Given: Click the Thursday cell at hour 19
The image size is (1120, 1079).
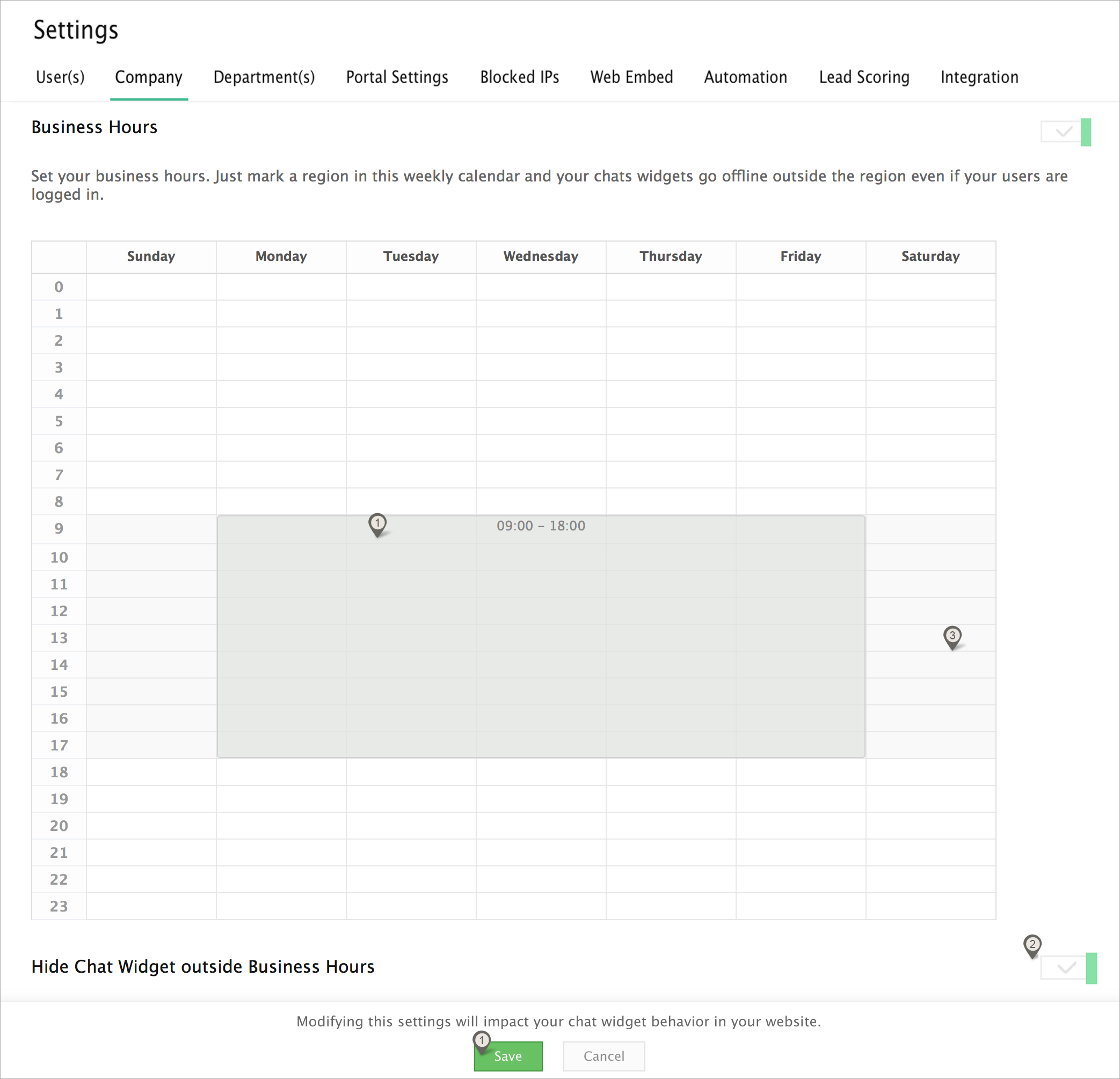Looking at the screenshot, I should (671, 799).
